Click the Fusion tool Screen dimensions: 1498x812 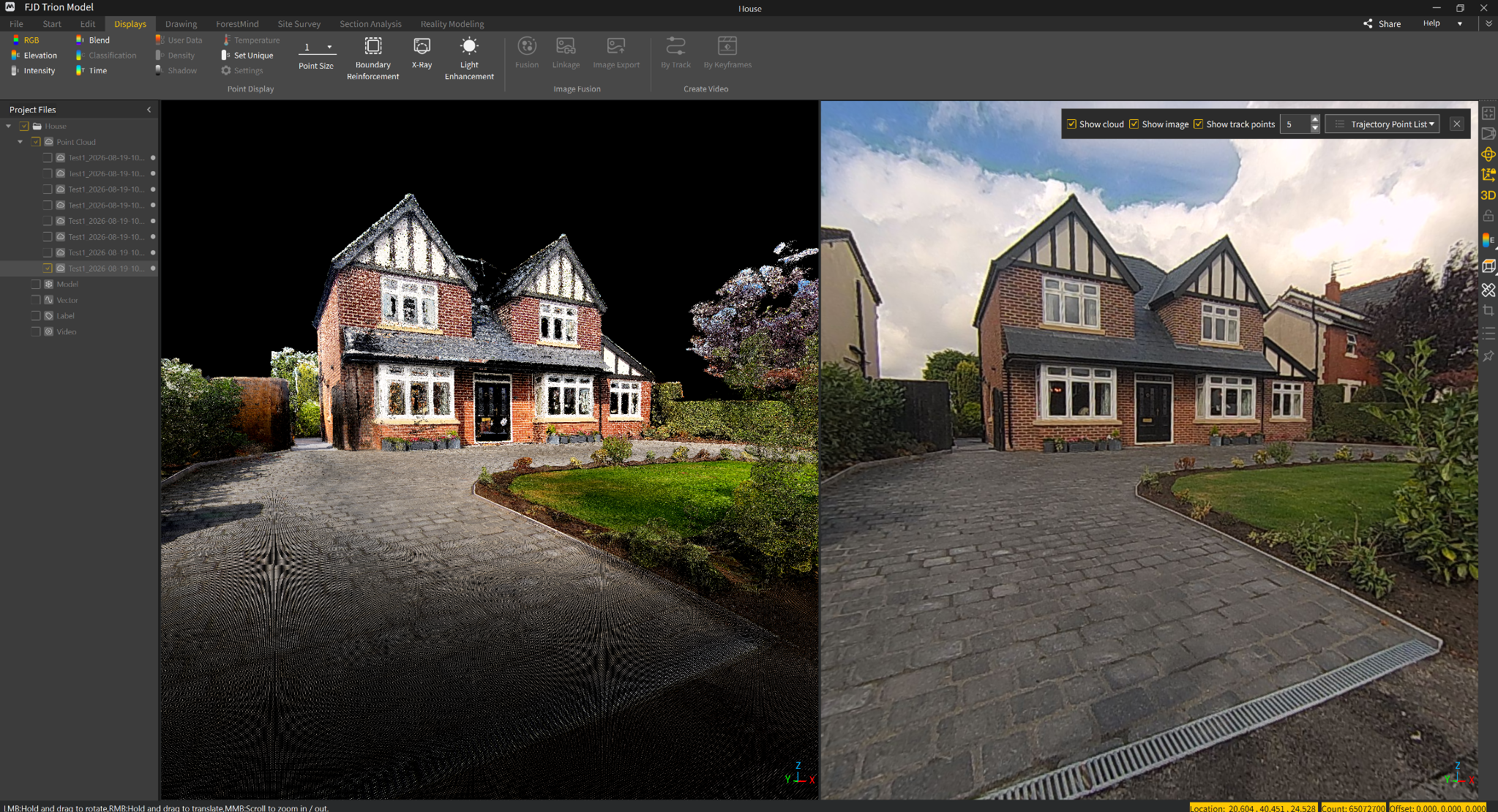(x=527, y=53)
